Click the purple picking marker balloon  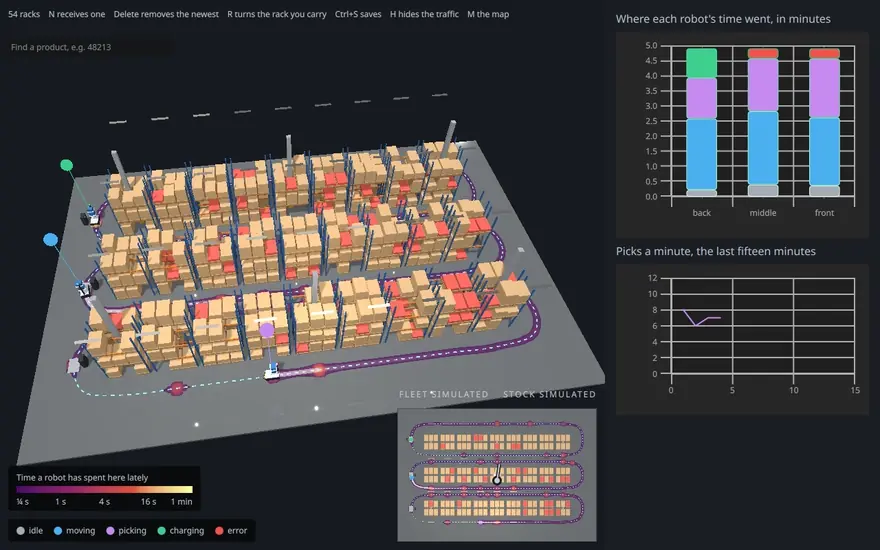tap(267, 330)
